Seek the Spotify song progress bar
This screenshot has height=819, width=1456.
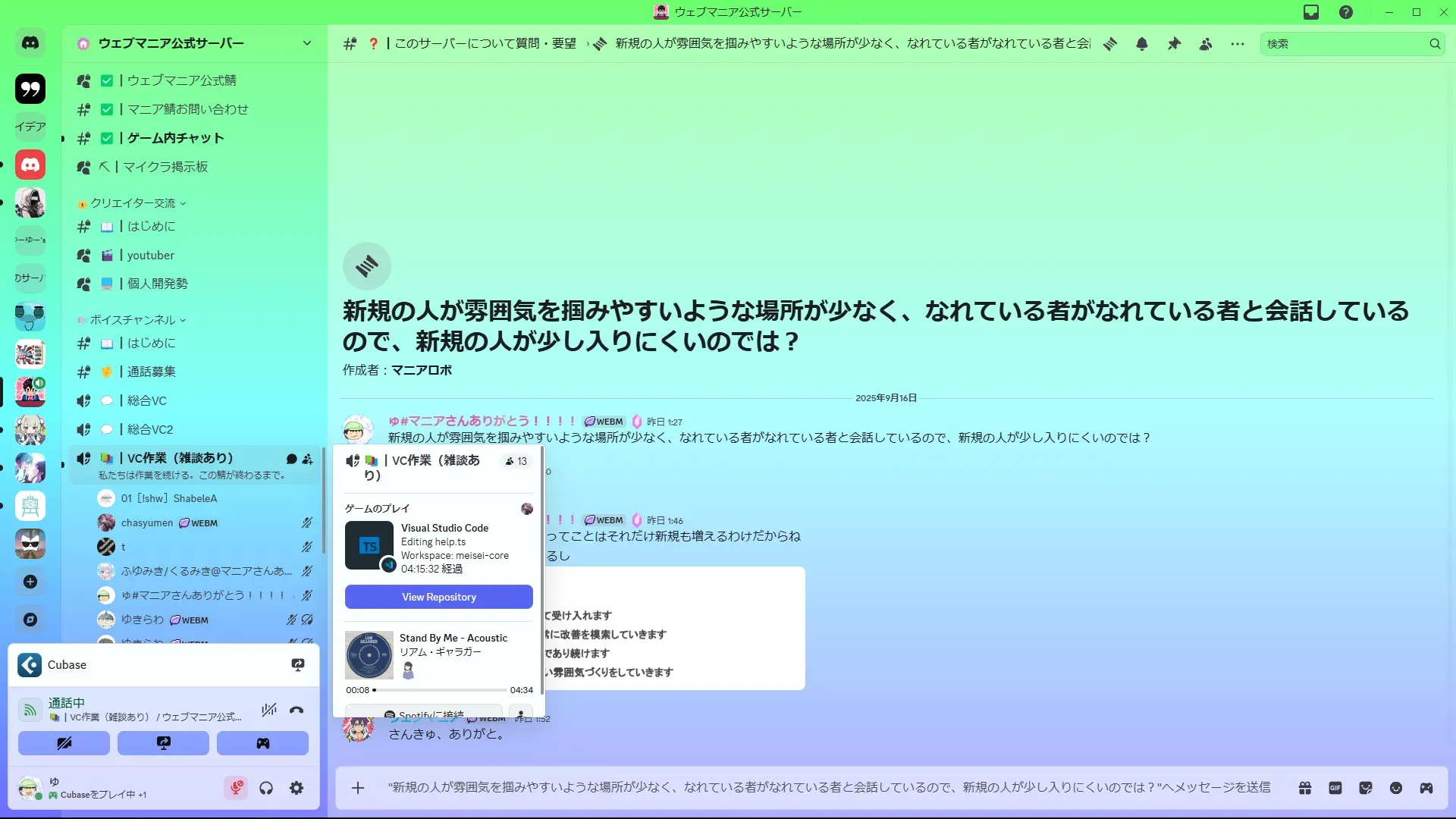(440, 690)
